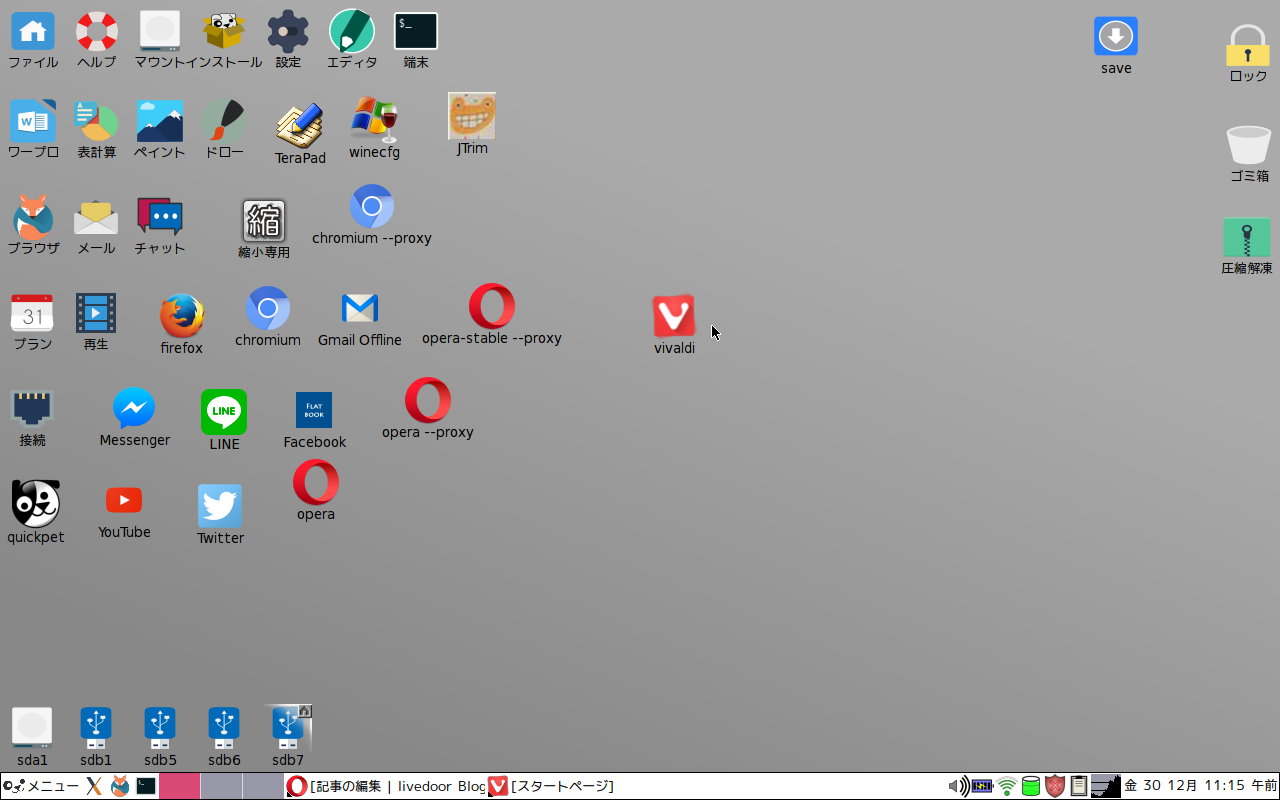Open the Twitter desktop icon
This screenshot has width=1280, height=800.
click(220, 506)
